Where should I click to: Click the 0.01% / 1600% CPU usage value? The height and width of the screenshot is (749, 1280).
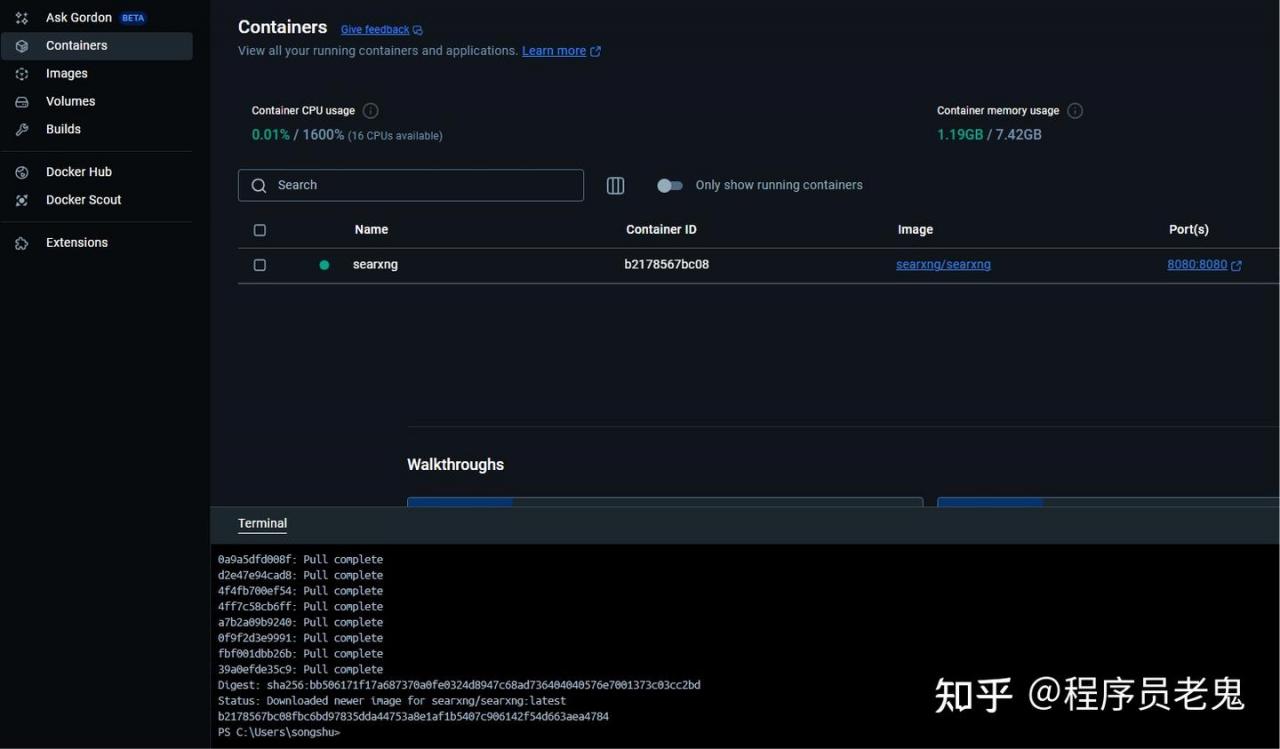coord(298,135)
